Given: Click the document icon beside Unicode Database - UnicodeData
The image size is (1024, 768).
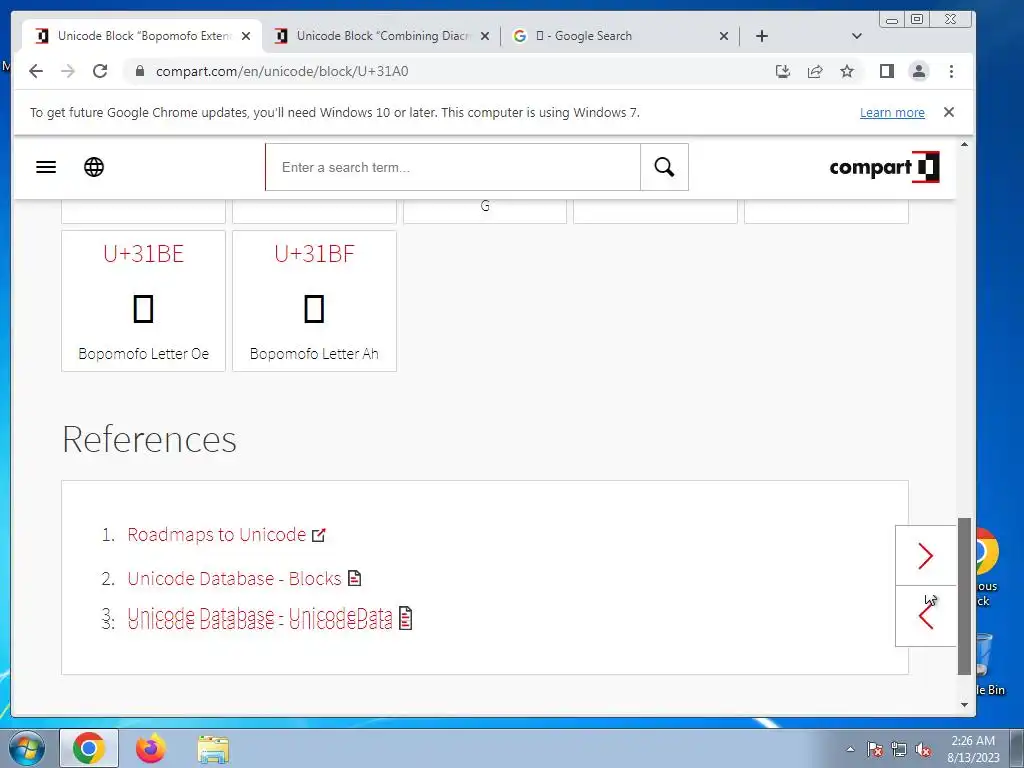Looking at the screenshot, I should (x=405, y=618).
